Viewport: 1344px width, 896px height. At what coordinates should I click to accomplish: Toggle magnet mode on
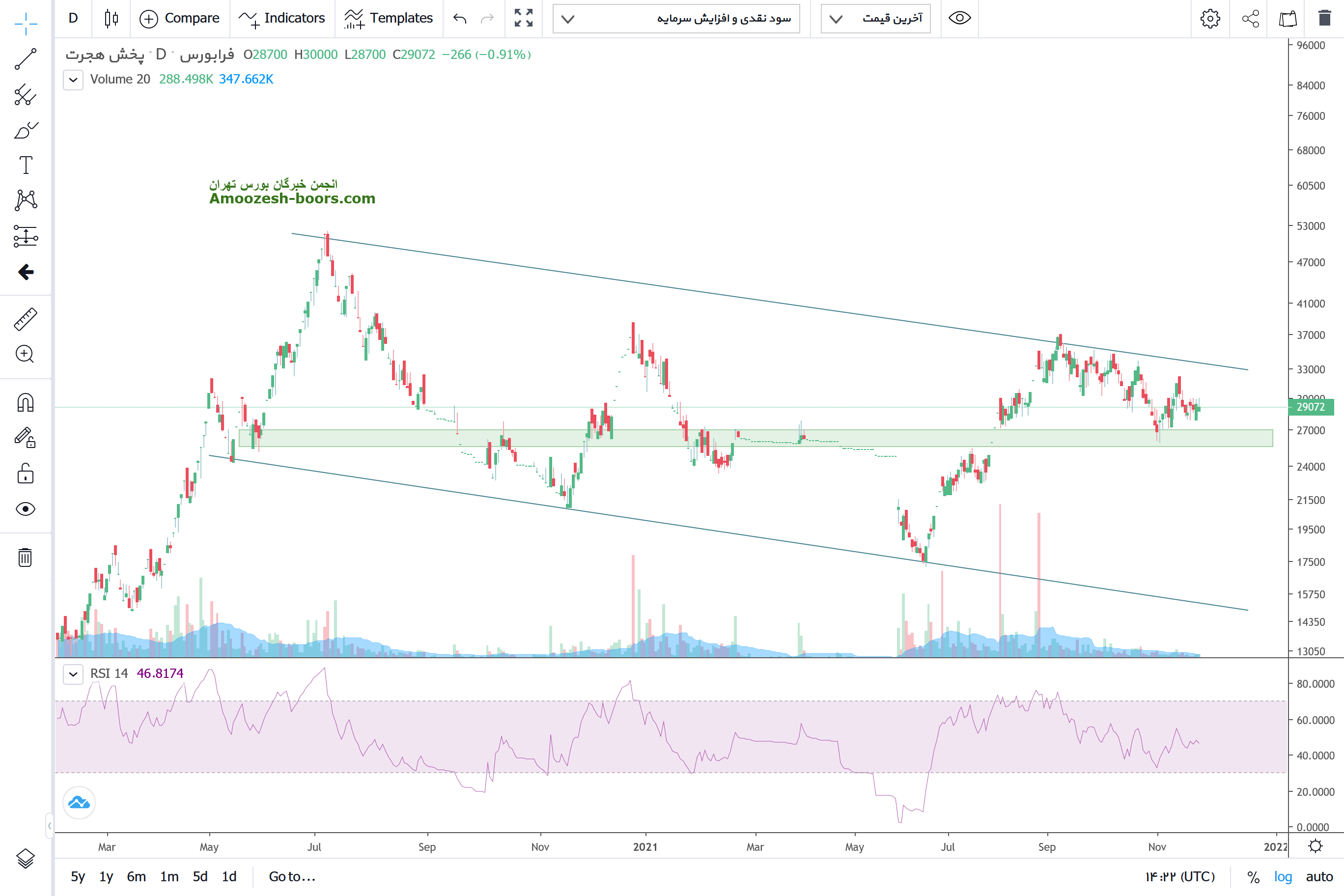pyautogui.click(x=25, y=403)
